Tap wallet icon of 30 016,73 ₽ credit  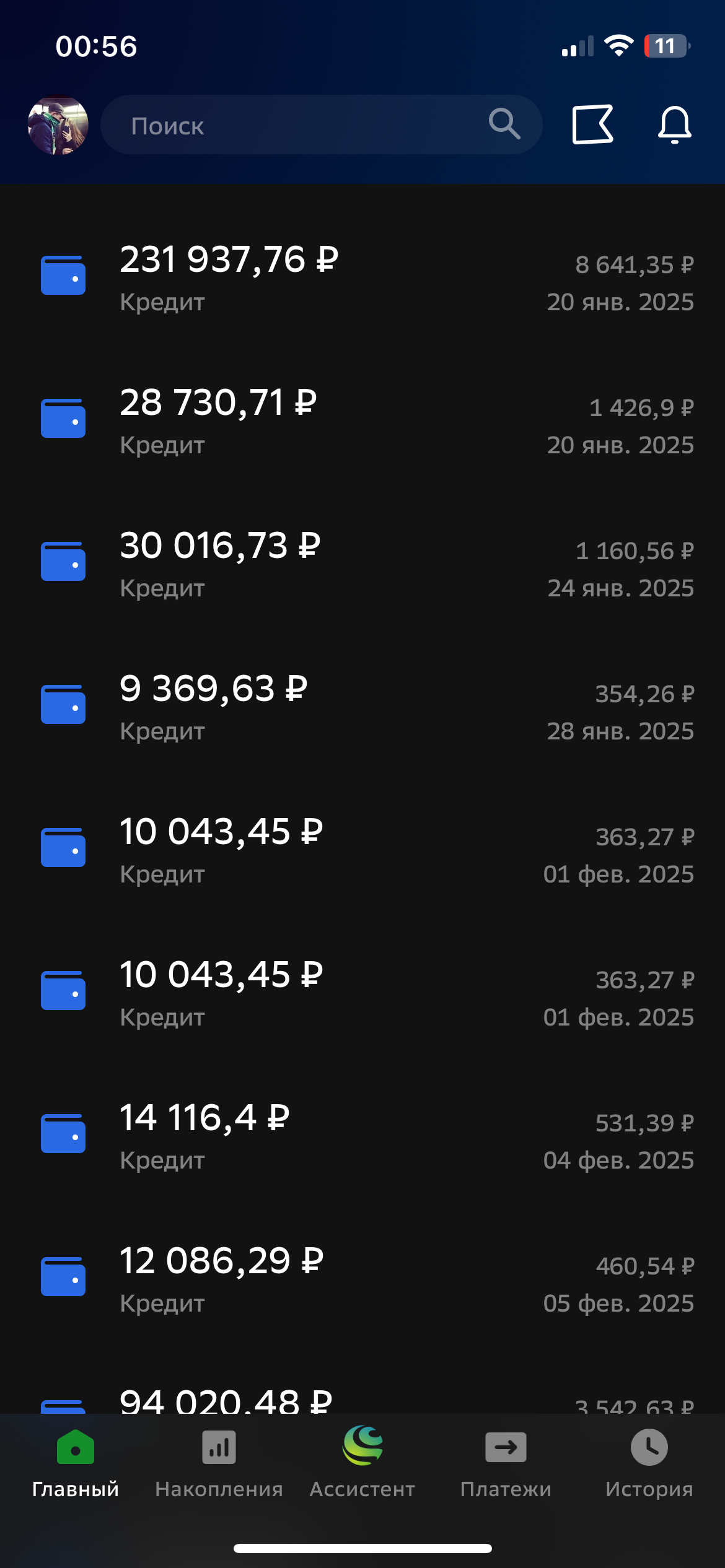click(x=63, y=562)
